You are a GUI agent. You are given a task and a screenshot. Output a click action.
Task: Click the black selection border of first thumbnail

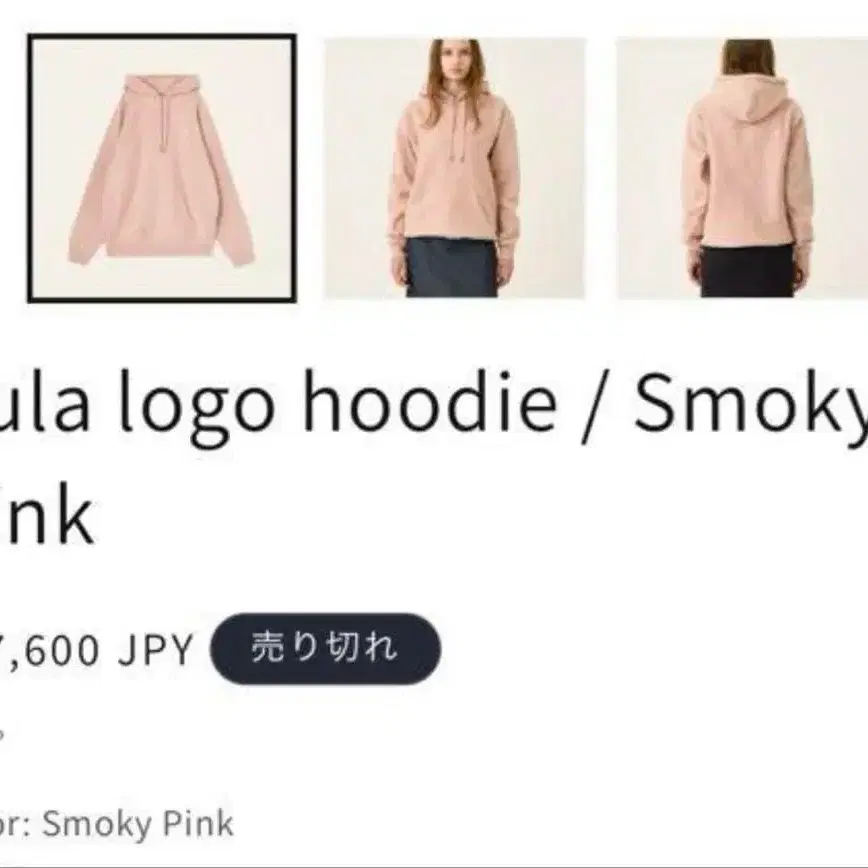[162, 37]
